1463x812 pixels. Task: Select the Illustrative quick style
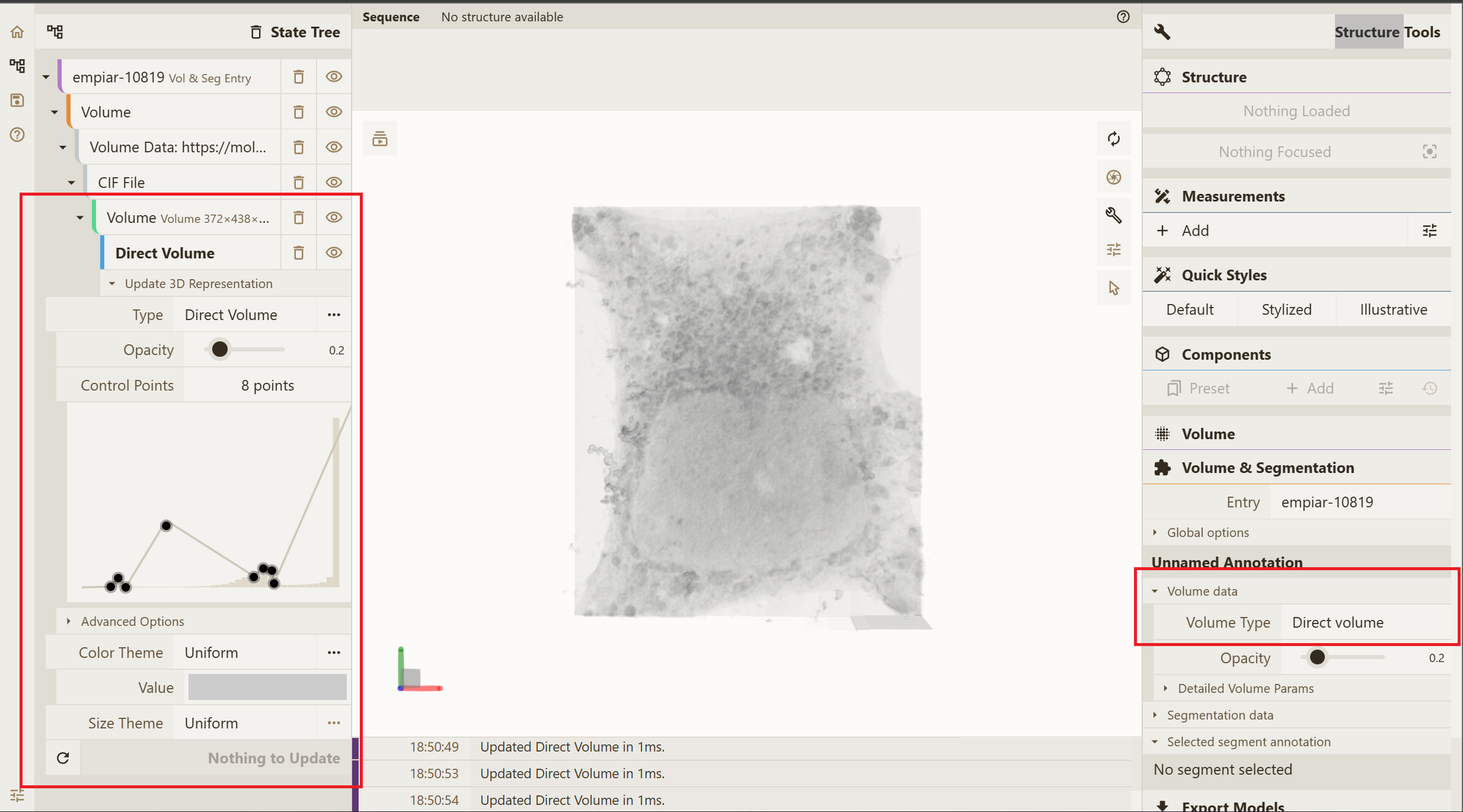tap(1393, 309)
